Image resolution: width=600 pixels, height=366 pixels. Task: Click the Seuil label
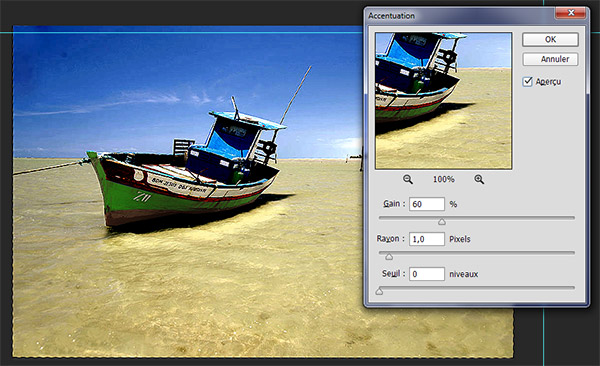(393, 273)
